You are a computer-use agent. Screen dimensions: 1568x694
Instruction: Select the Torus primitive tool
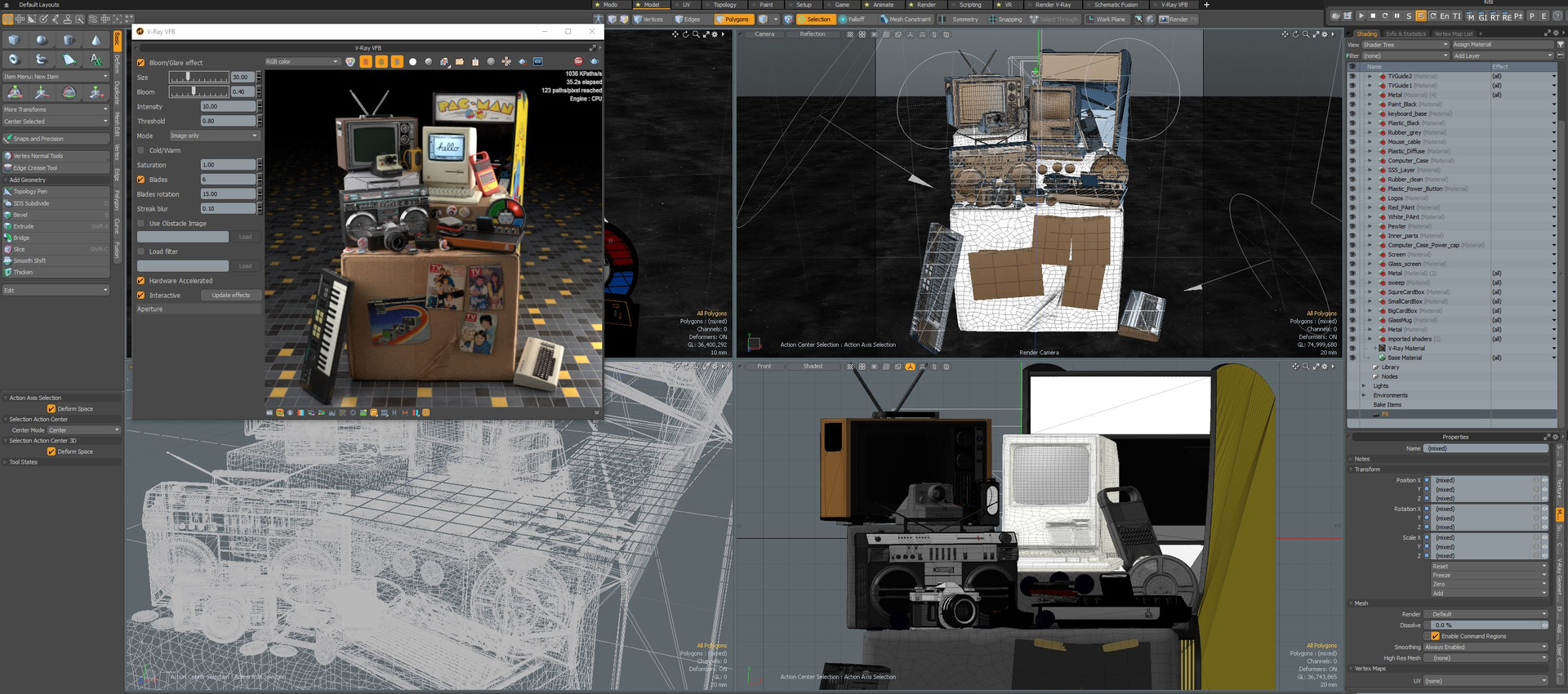[14, 60]
